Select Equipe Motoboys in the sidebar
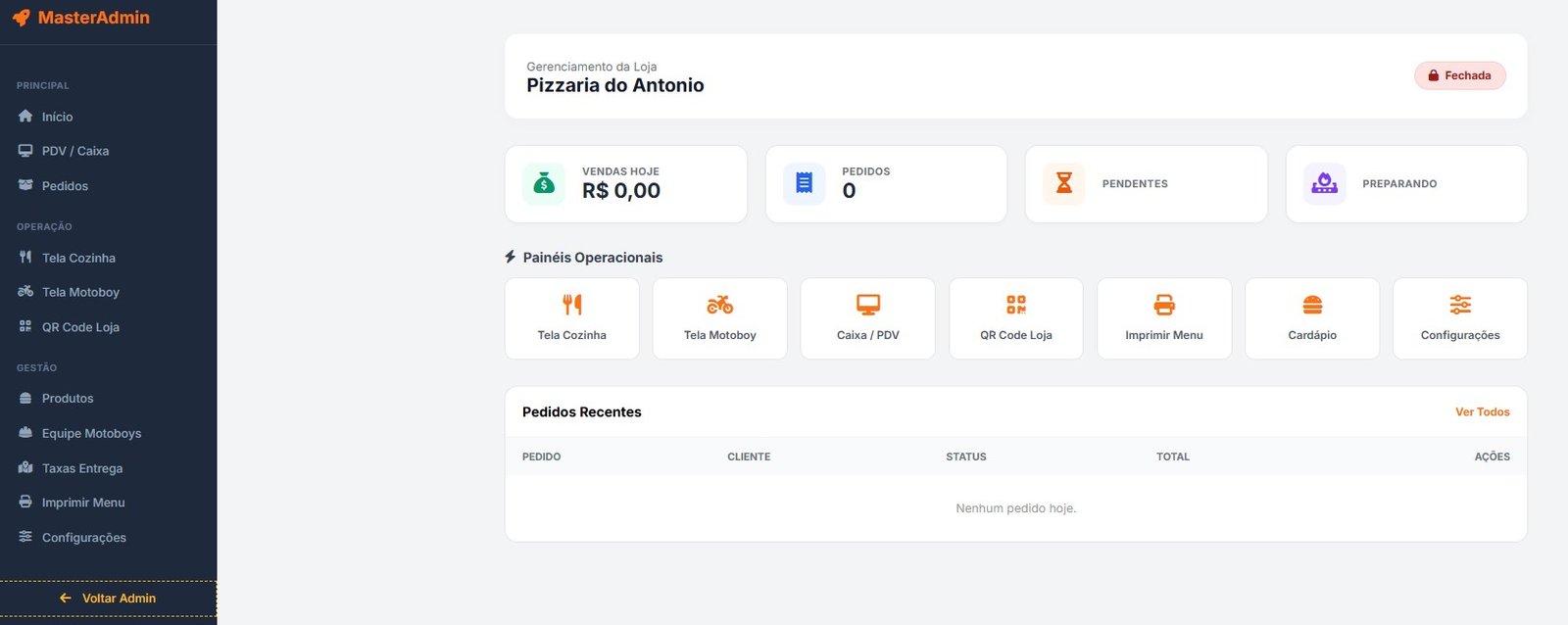Image resolution: width=1568 pixels, height=625 pixels. coord(91,433)
